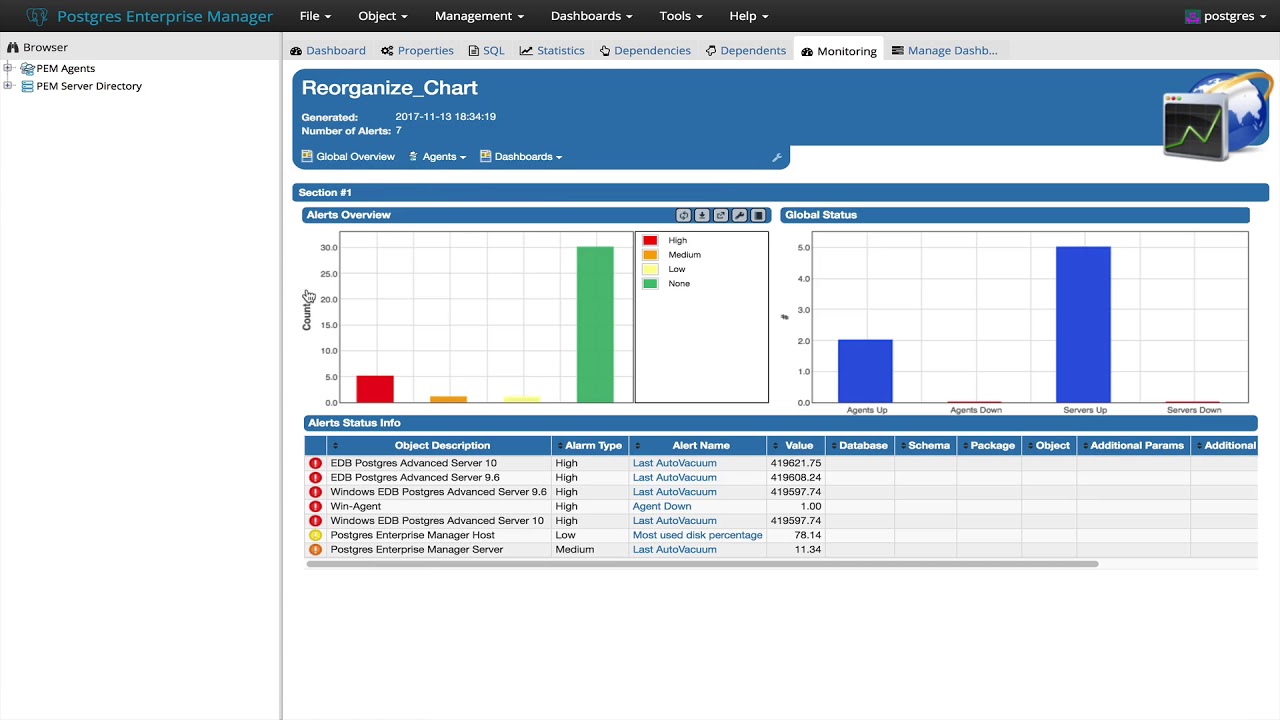Refresh the Alerts Overview chart
Image resolution: width=1280 pixels, height=720 pixels.
point(683,215)
